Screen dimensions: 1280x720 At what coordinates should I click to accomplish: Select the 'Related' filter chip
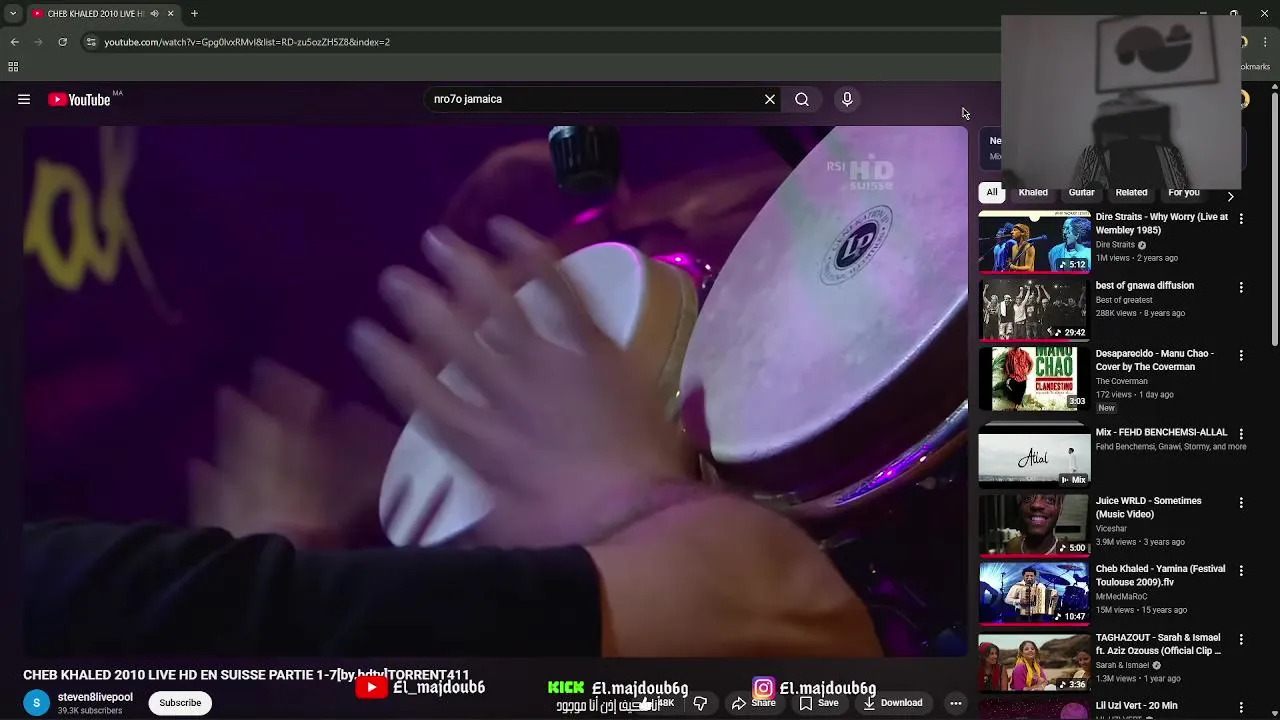1131,192
